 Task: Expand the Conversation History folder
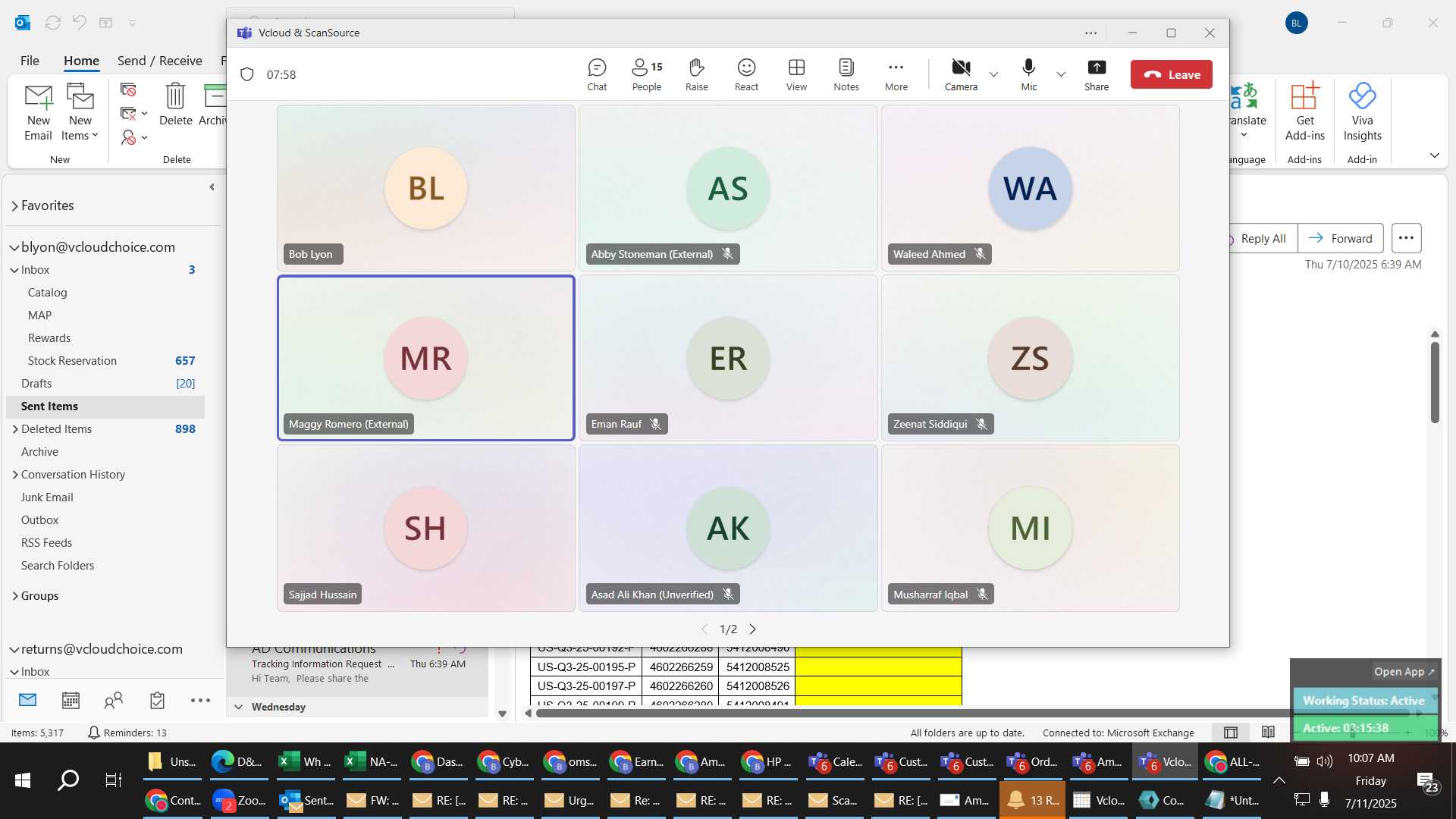tap(15, 475)
